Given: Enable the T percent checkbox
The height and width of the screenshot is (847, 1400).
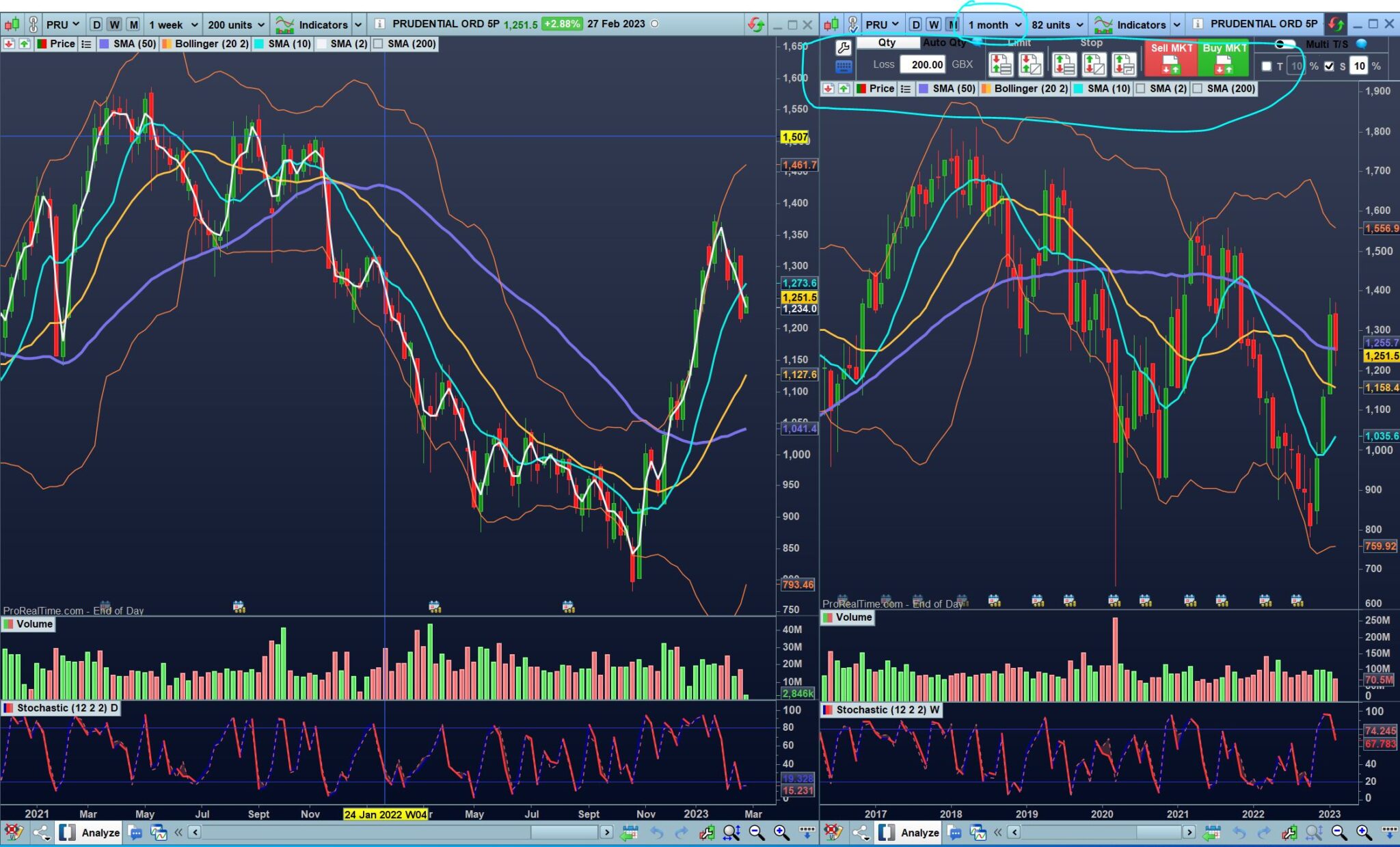Looking at the screenshot, I should click(x=1267, y=66).
